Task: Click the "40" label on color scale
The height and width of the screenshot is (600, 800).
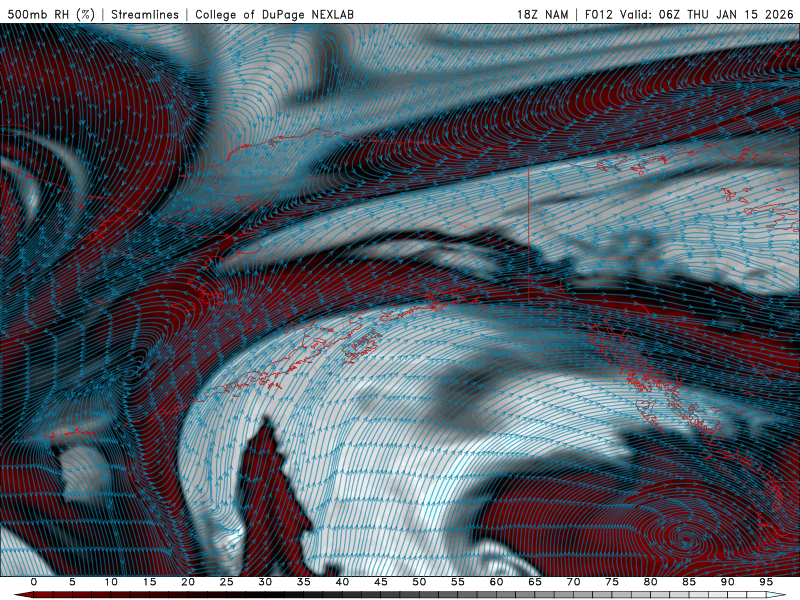Action: (342, 582)
